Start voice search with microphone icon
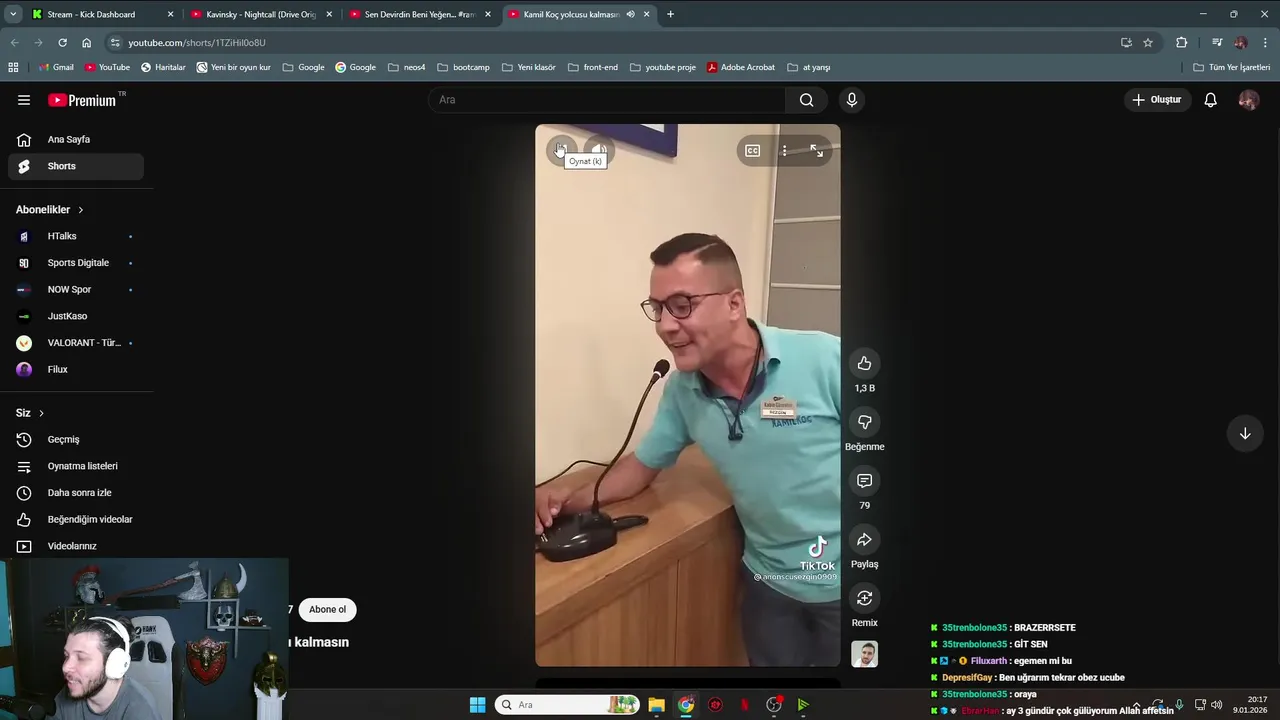Viewport: 1280px width, 720px height. point(852,100)
